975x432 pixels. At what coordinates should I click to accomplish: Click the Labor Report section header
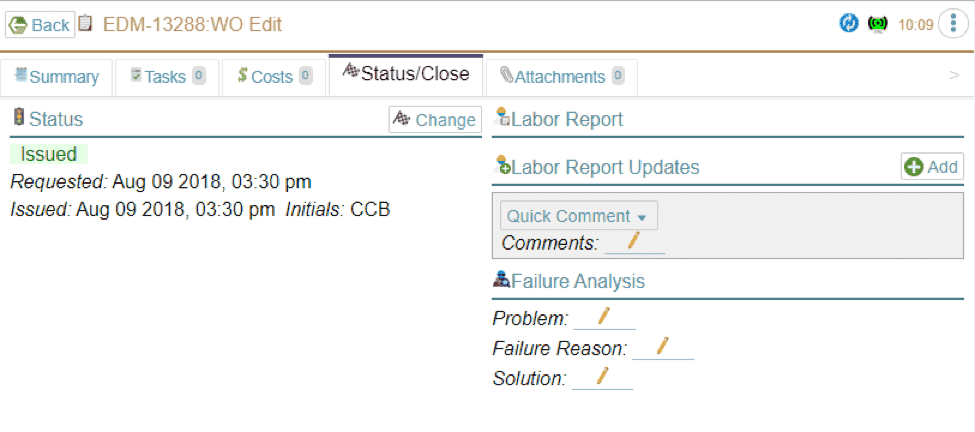point(566,120)
